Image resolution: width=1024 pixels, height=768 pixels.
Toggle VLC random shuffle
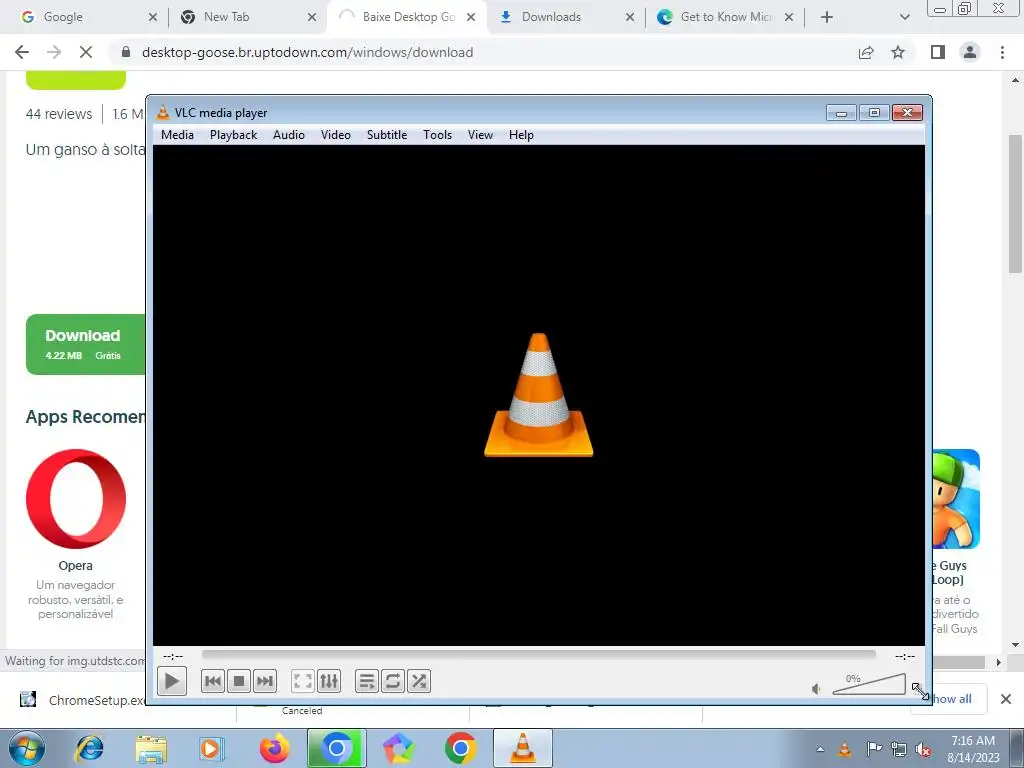419,681
